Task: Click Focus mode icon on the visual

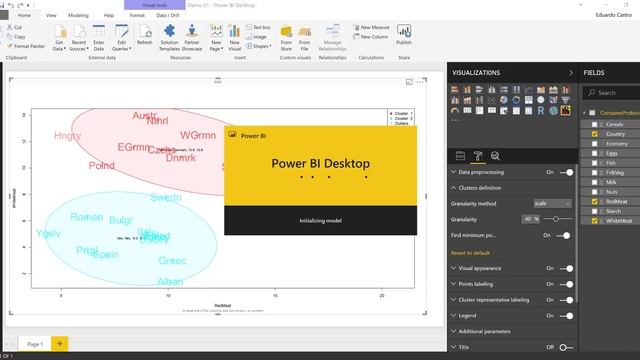Action: [x=409, y=82]
